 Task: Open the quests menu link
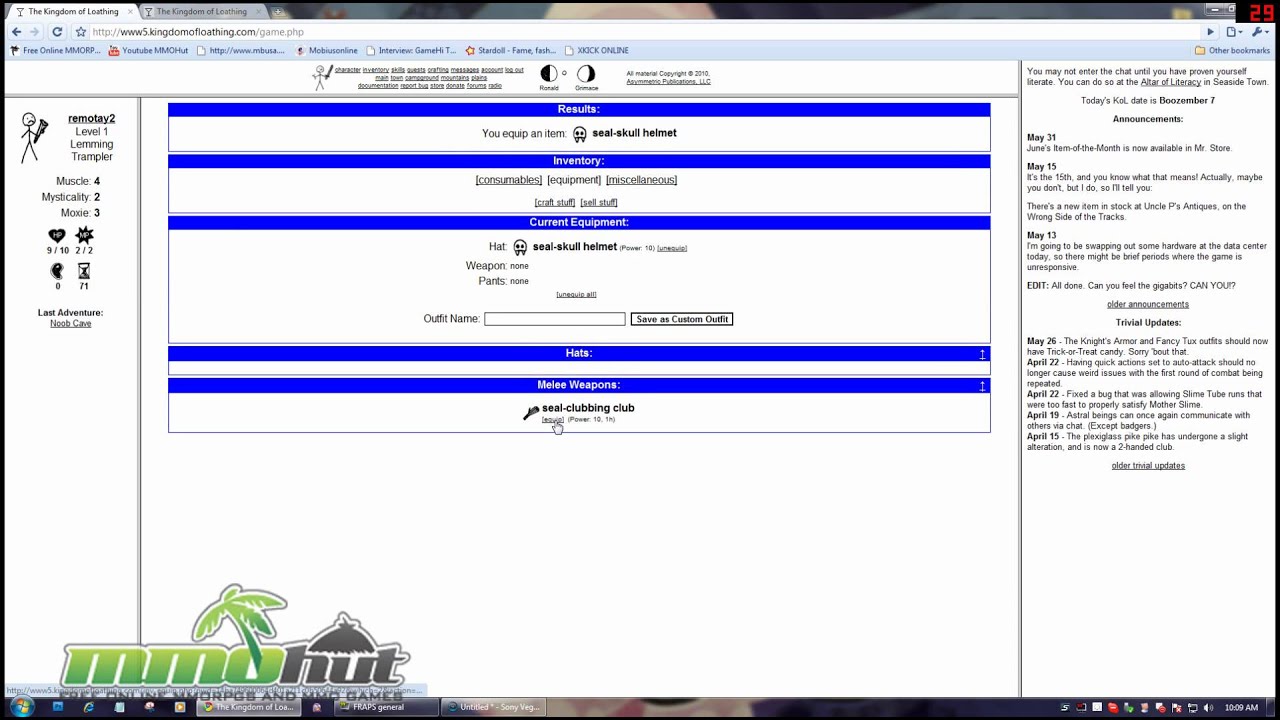416,70
